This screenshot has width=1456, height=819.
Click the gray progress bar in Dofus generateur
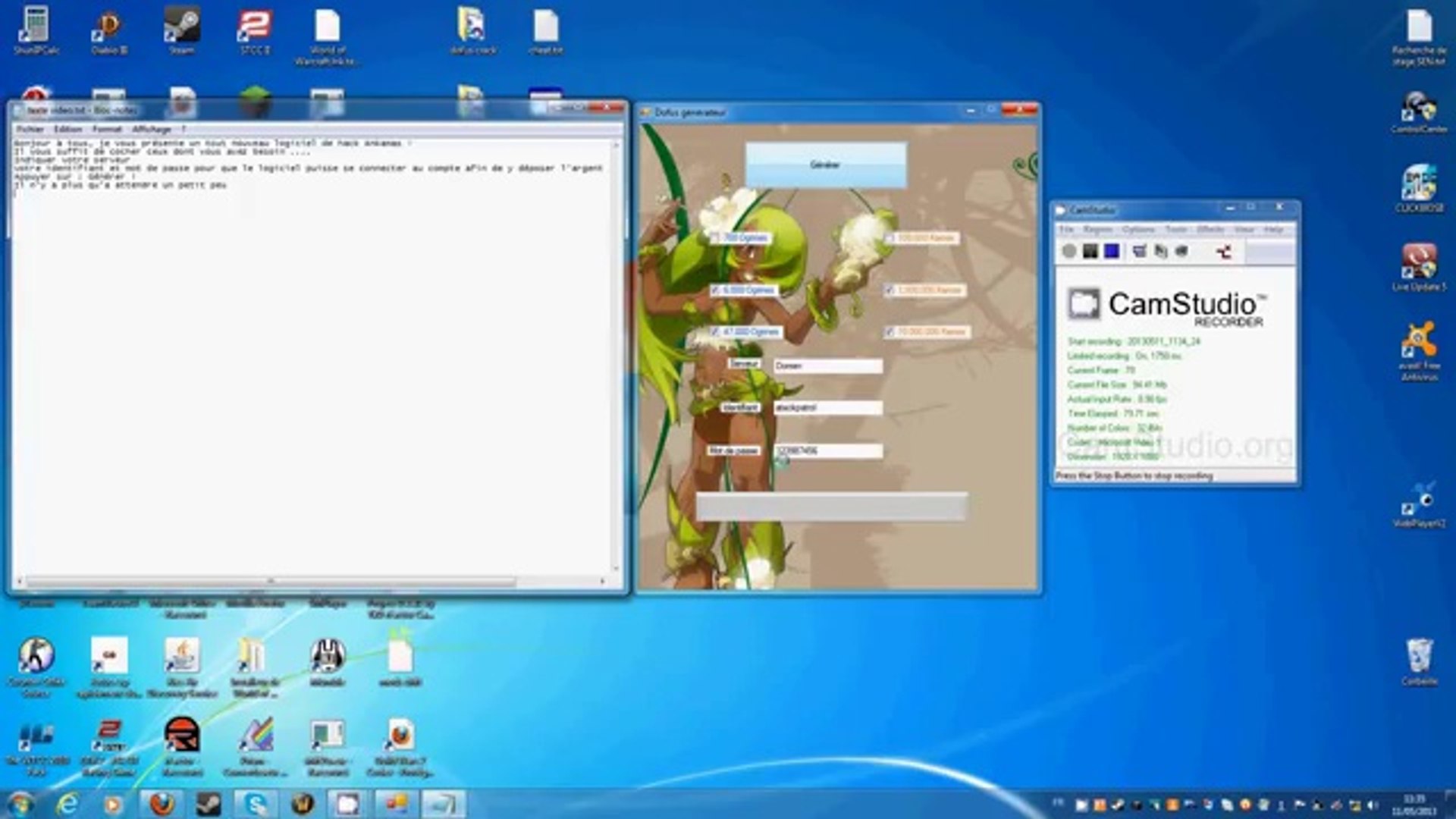point(832,506)
